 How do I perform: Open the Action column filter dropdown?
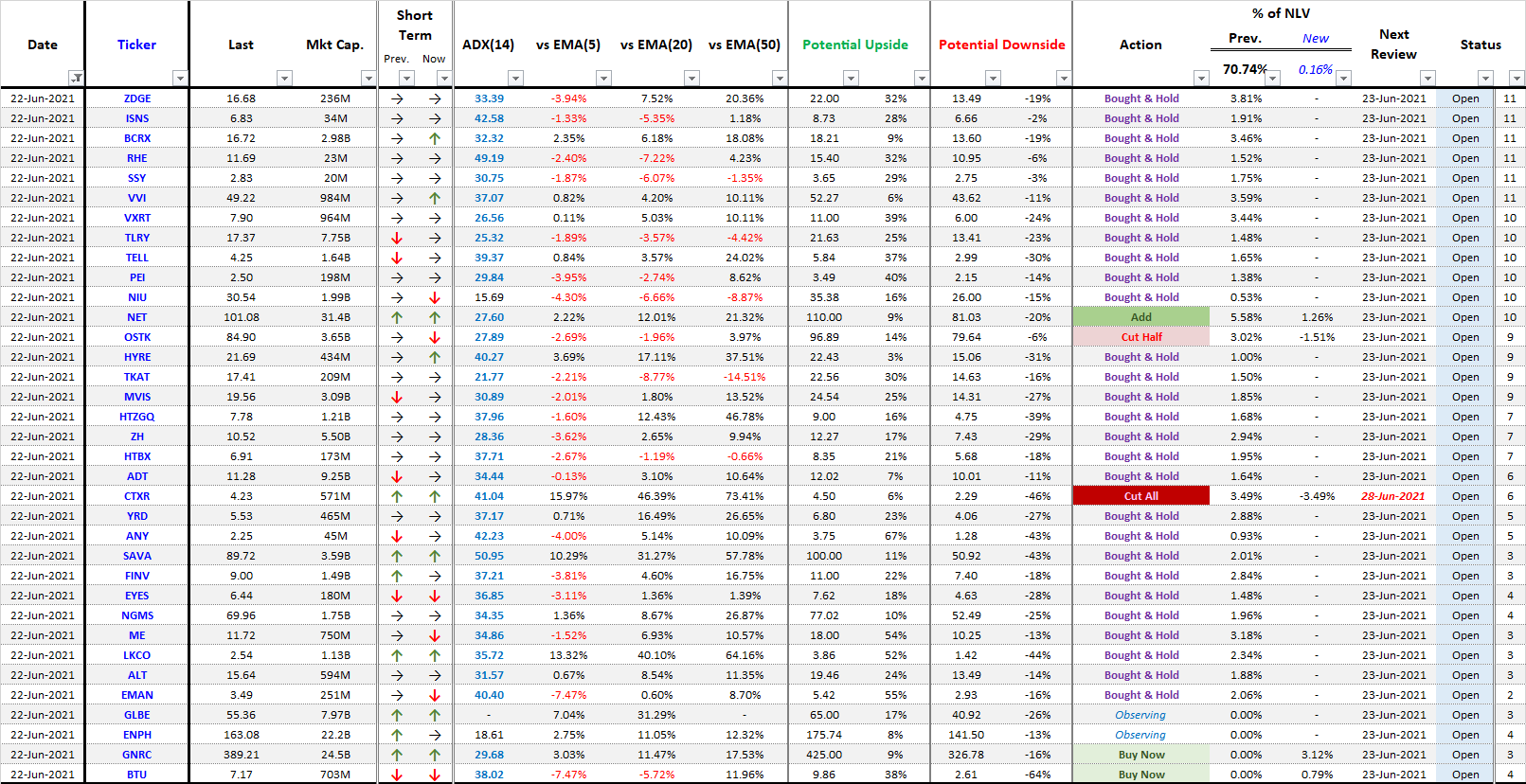coord(1201,78)
